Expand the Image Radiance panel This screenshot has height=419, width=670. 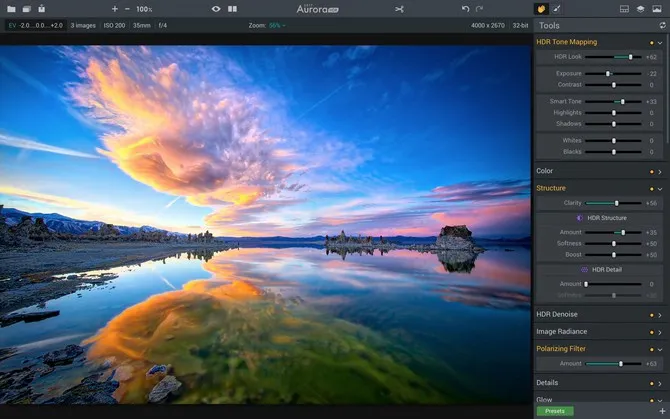point(660,331)
